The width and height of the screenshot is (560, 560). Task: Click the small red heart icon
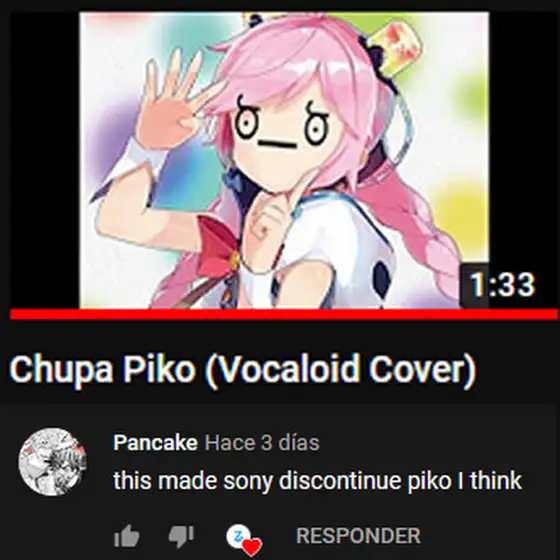[x=252, y=546]
